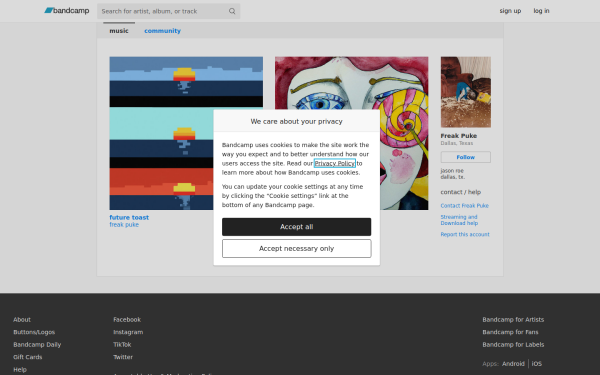Open the Android app link
This screenshot has width=600, height=375.
click(x=514, y=364)
